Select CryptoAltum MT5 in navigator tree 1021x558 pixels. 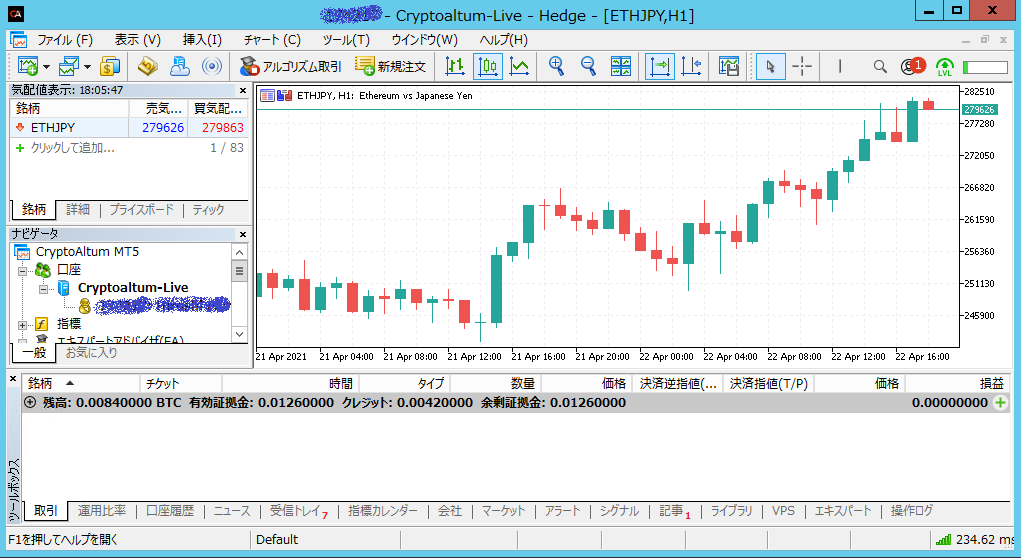coord(87,251)
